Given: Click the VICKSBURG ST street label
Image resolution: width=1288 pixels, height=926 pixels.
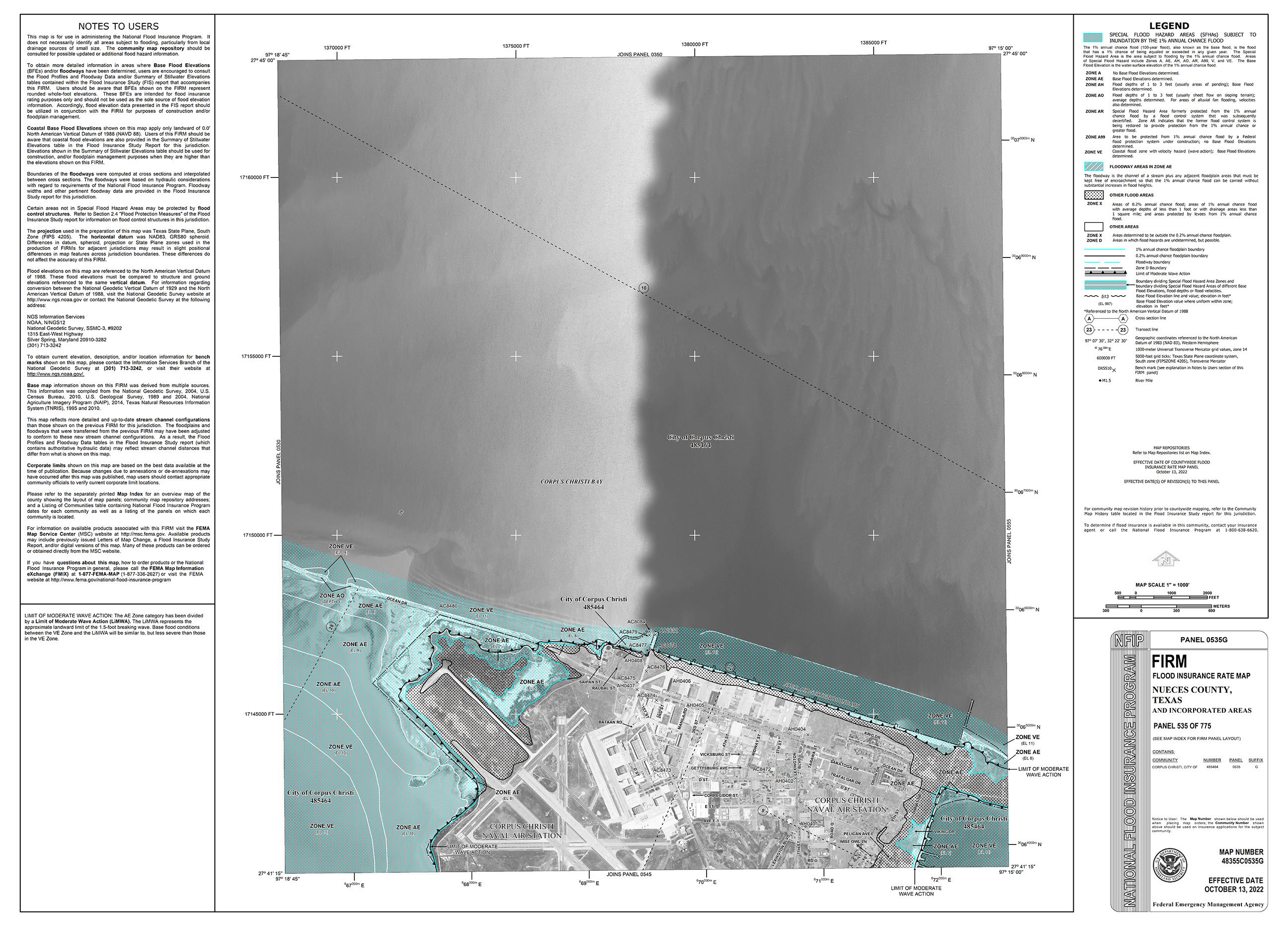Looking at the screenshot, I should point(715,755).
